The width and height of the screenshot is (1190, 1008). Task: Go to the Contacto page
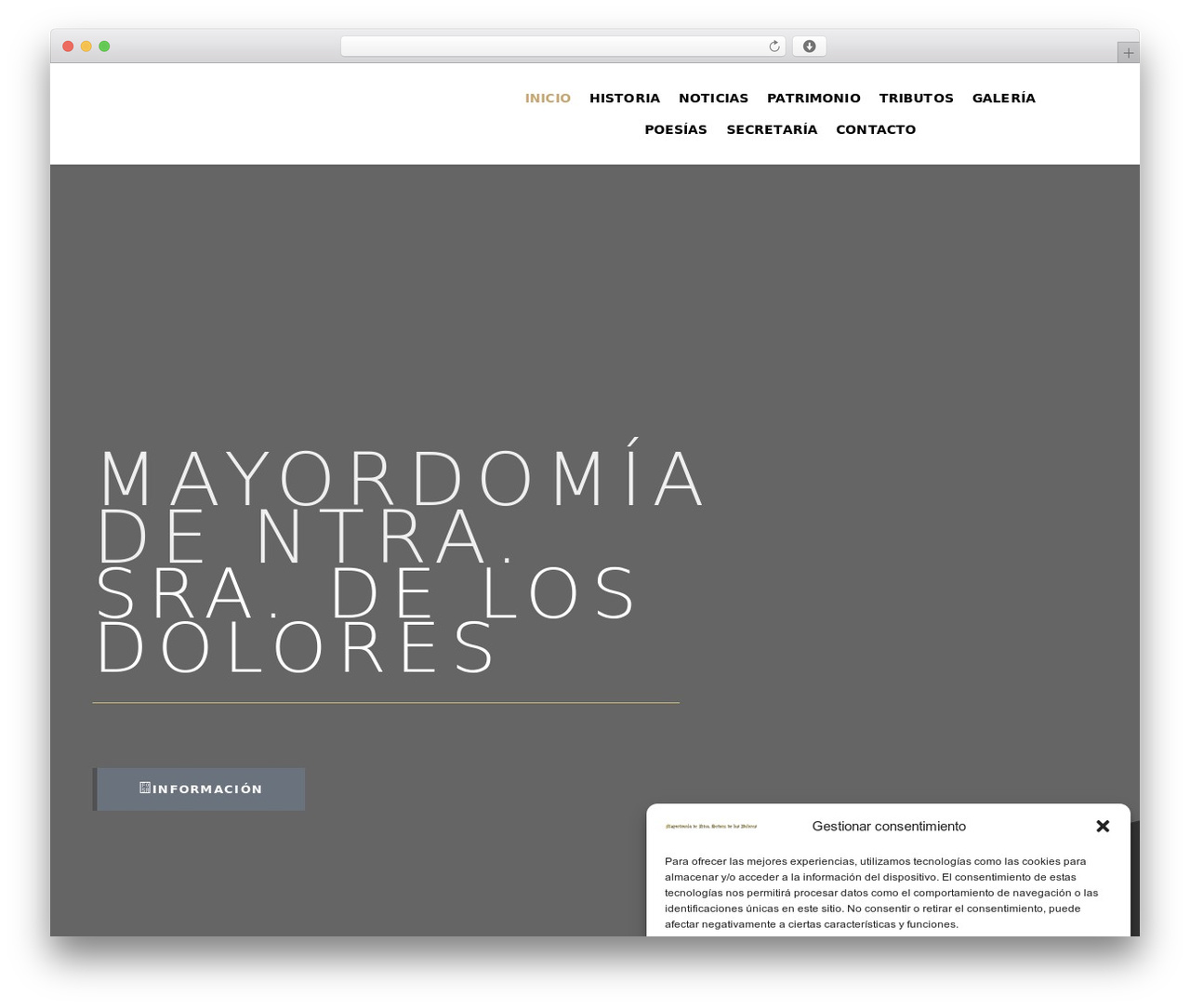point(876,129)
